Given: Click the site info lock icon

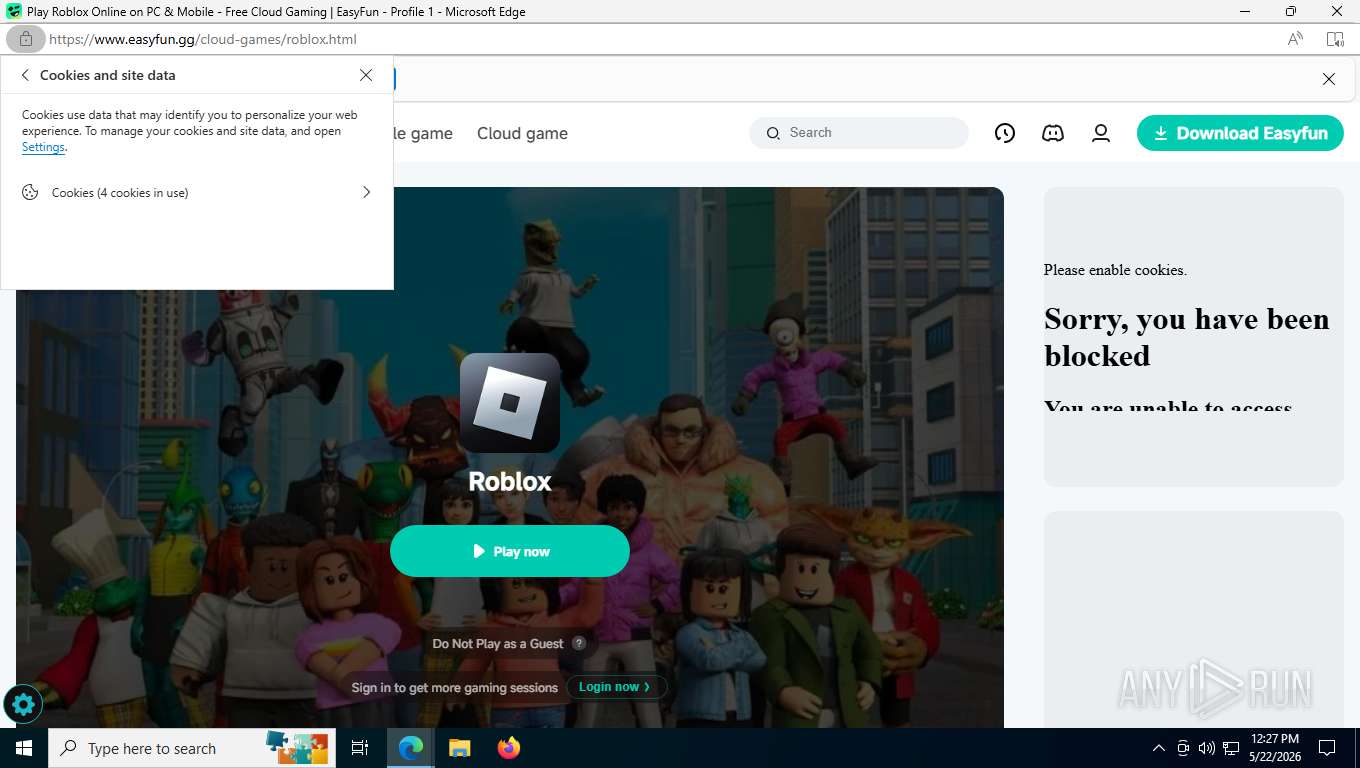Looking at the screenshot, I should pos(25,39).
